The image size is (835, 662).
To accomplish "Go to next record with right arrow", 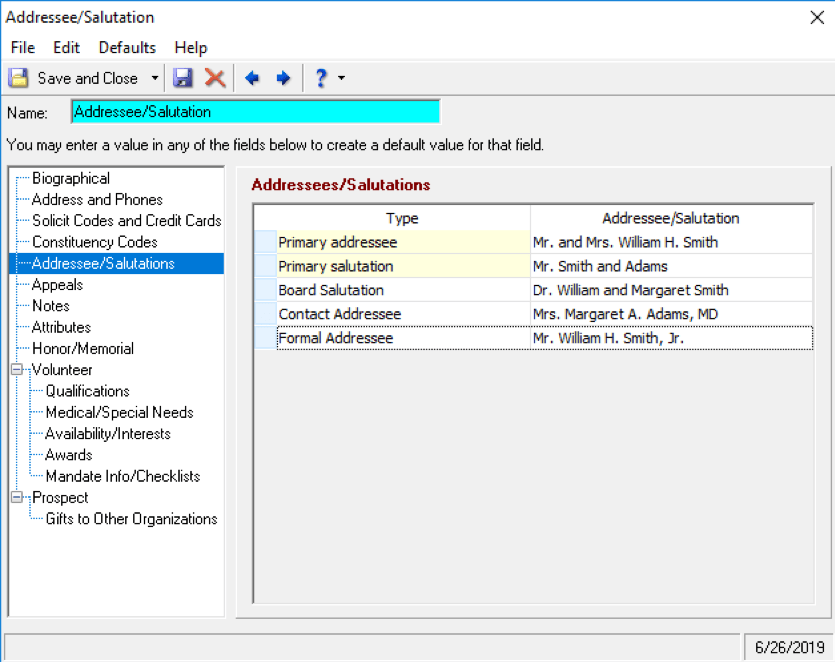I will point(283,78).
